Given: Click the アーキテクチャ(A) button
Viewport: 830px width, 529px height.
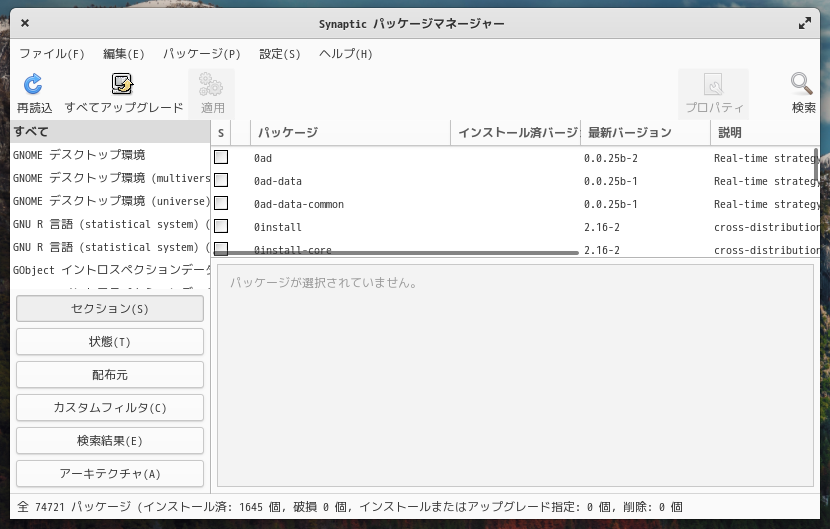Looking at the screenshot, I should (110, 473).
